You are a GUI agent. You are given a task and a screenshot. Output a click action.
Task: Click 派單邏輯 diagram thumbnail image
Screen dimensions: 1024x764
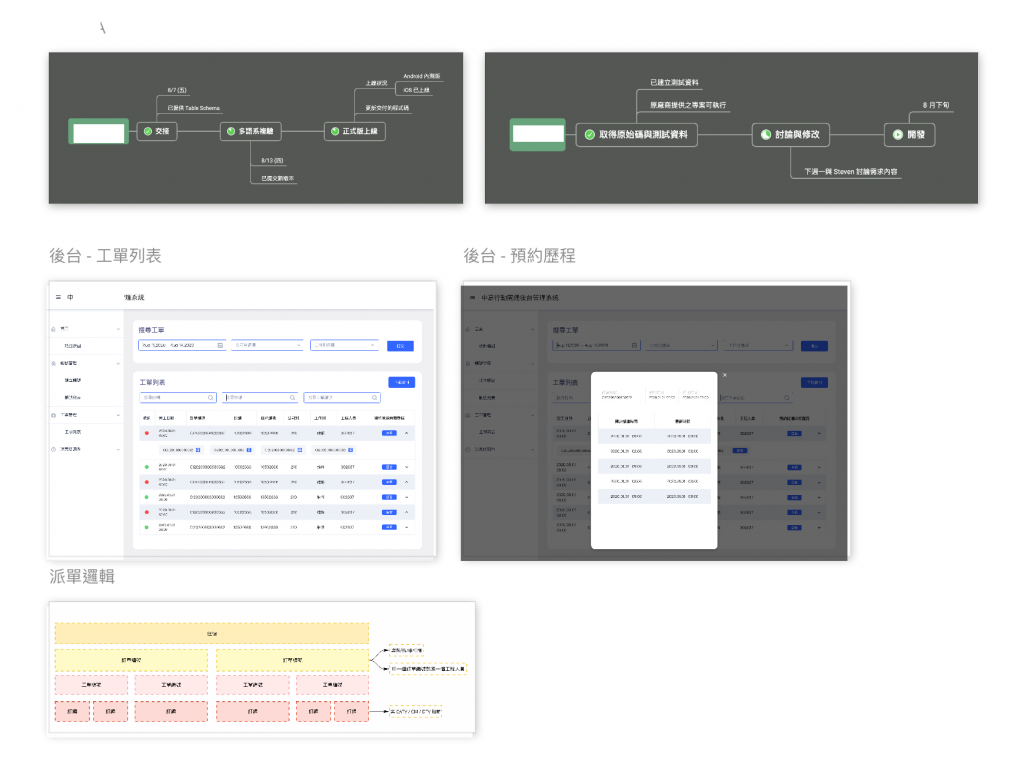[x=262, y=669]
